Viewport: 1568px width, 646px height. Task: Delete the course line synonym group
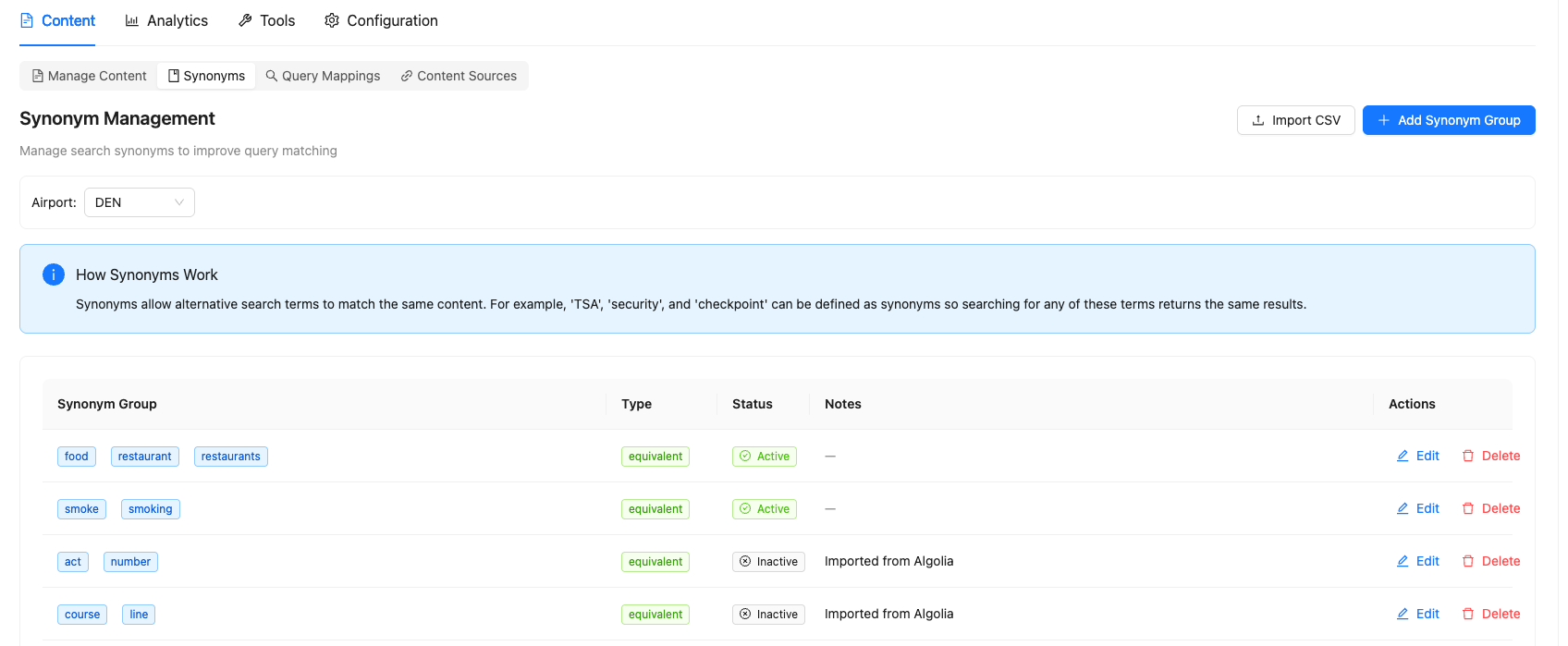[1490, 614]
